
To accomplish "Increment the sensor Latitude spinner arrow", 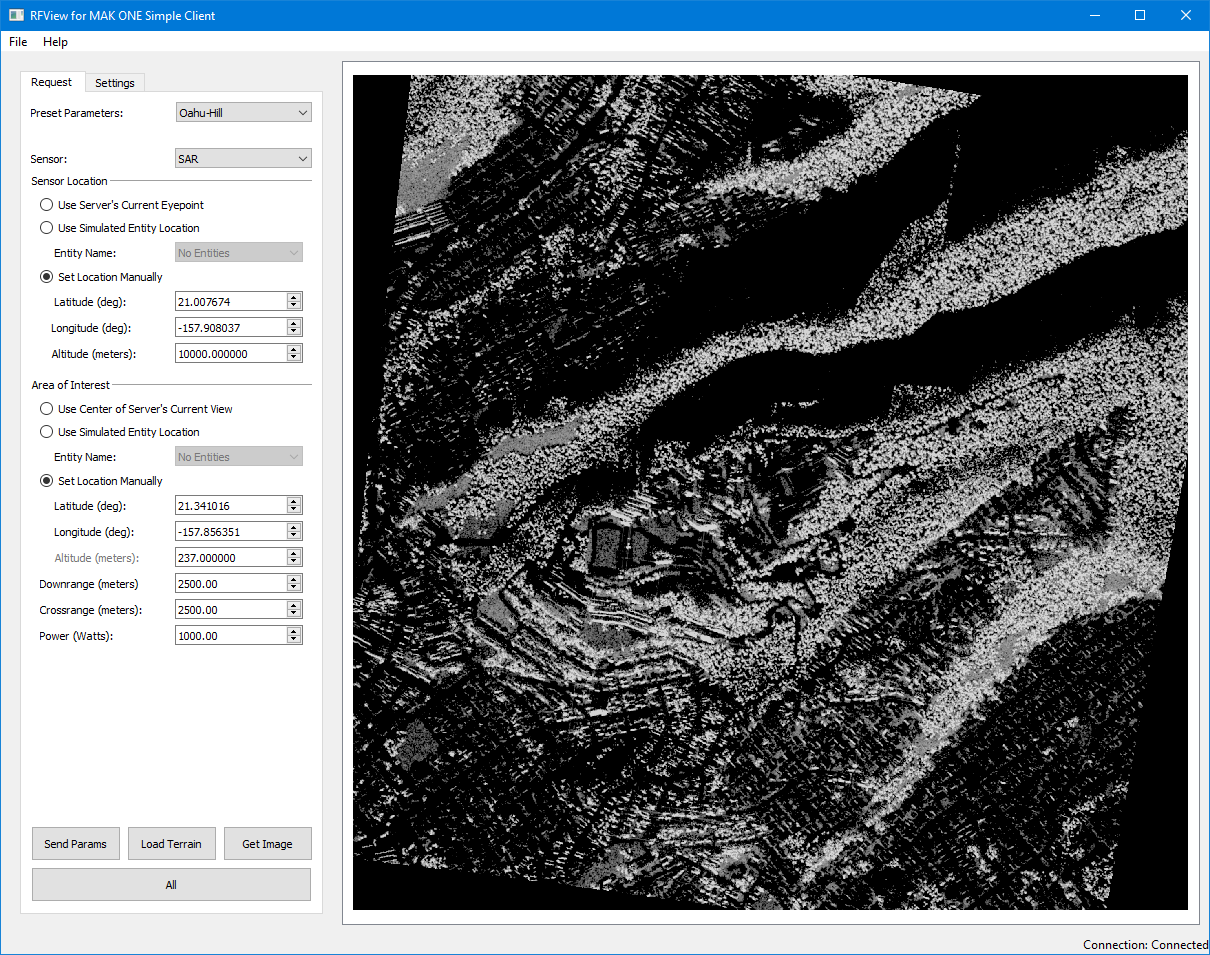I will tap(294, 297).
